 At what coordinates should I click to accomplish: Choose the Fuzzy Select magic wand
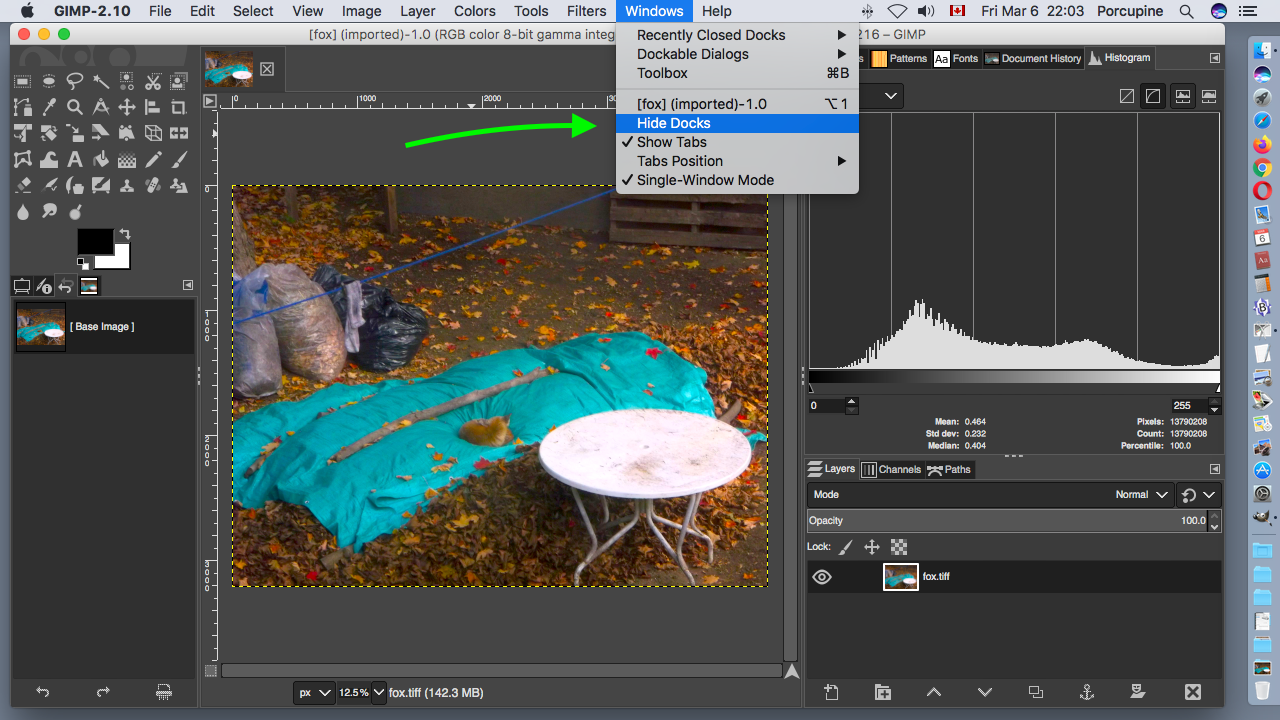(x=101, y=81)
